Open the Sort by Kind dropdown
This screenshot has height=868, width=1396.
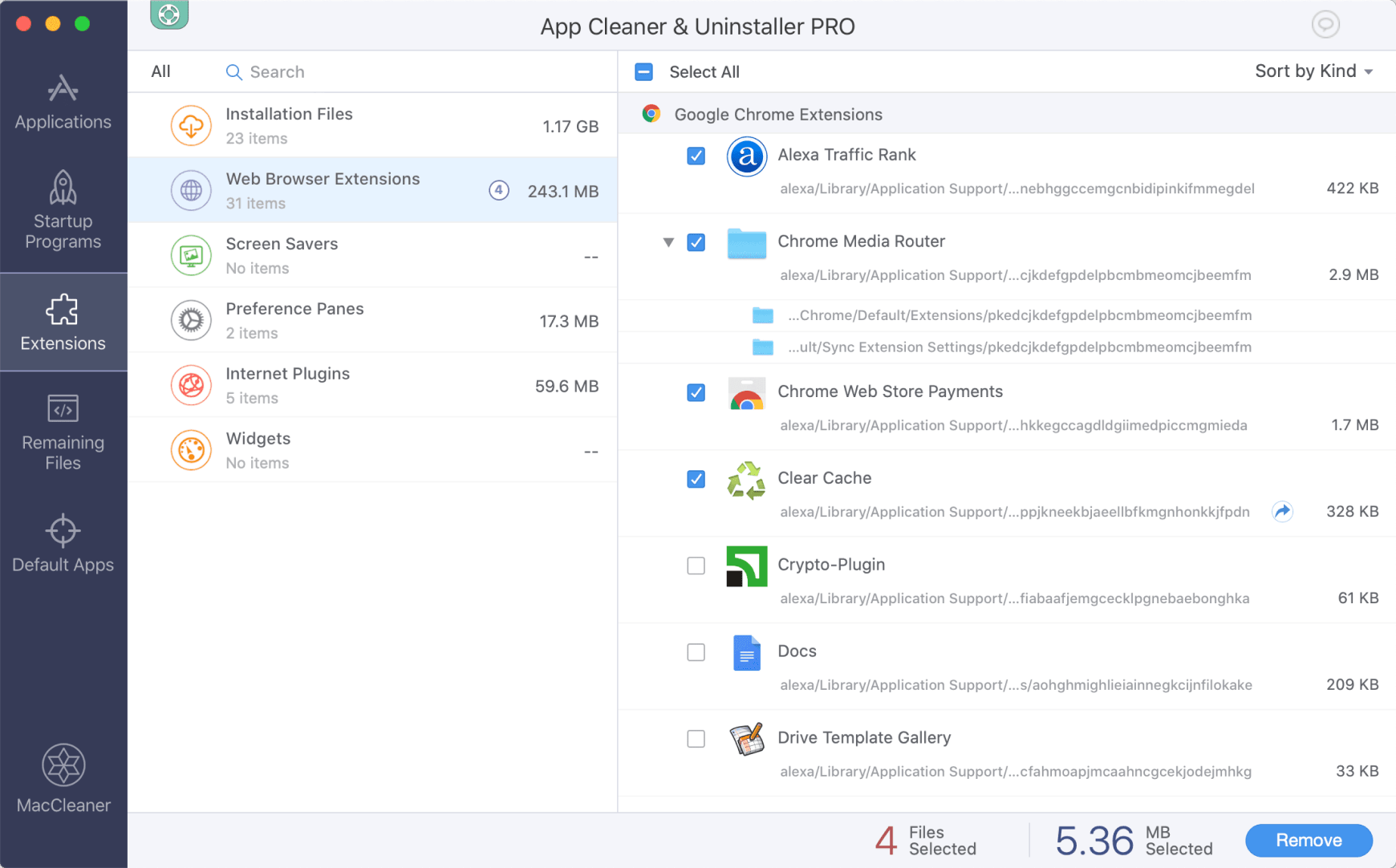pyautogui.click(x=1314, y=71)
